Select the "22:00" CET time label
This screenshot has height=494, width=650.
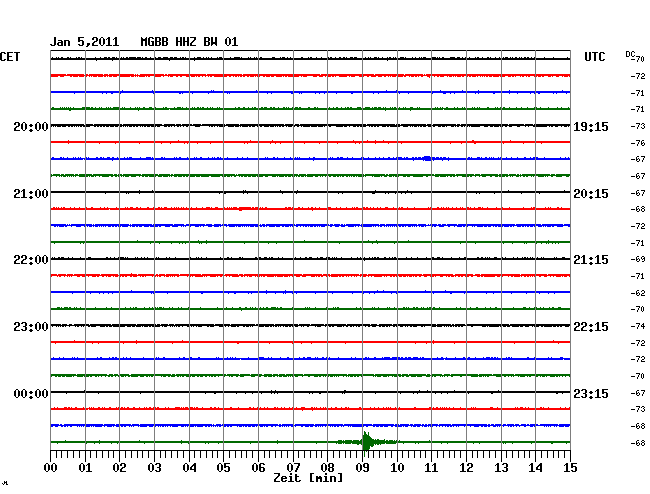click(31, 260)
